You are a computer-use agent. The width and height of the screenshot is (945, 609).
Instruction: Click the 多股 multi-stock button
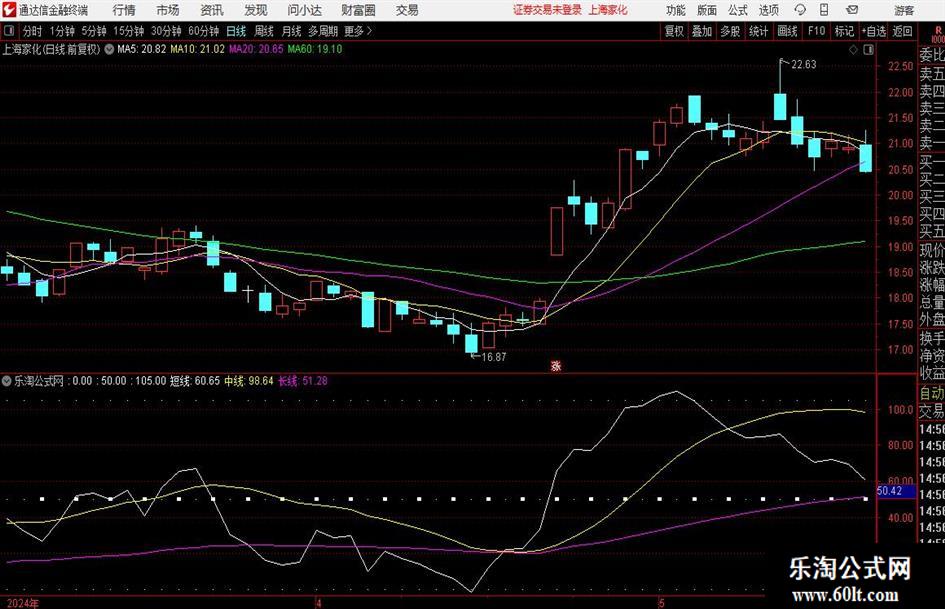point(730,31)
